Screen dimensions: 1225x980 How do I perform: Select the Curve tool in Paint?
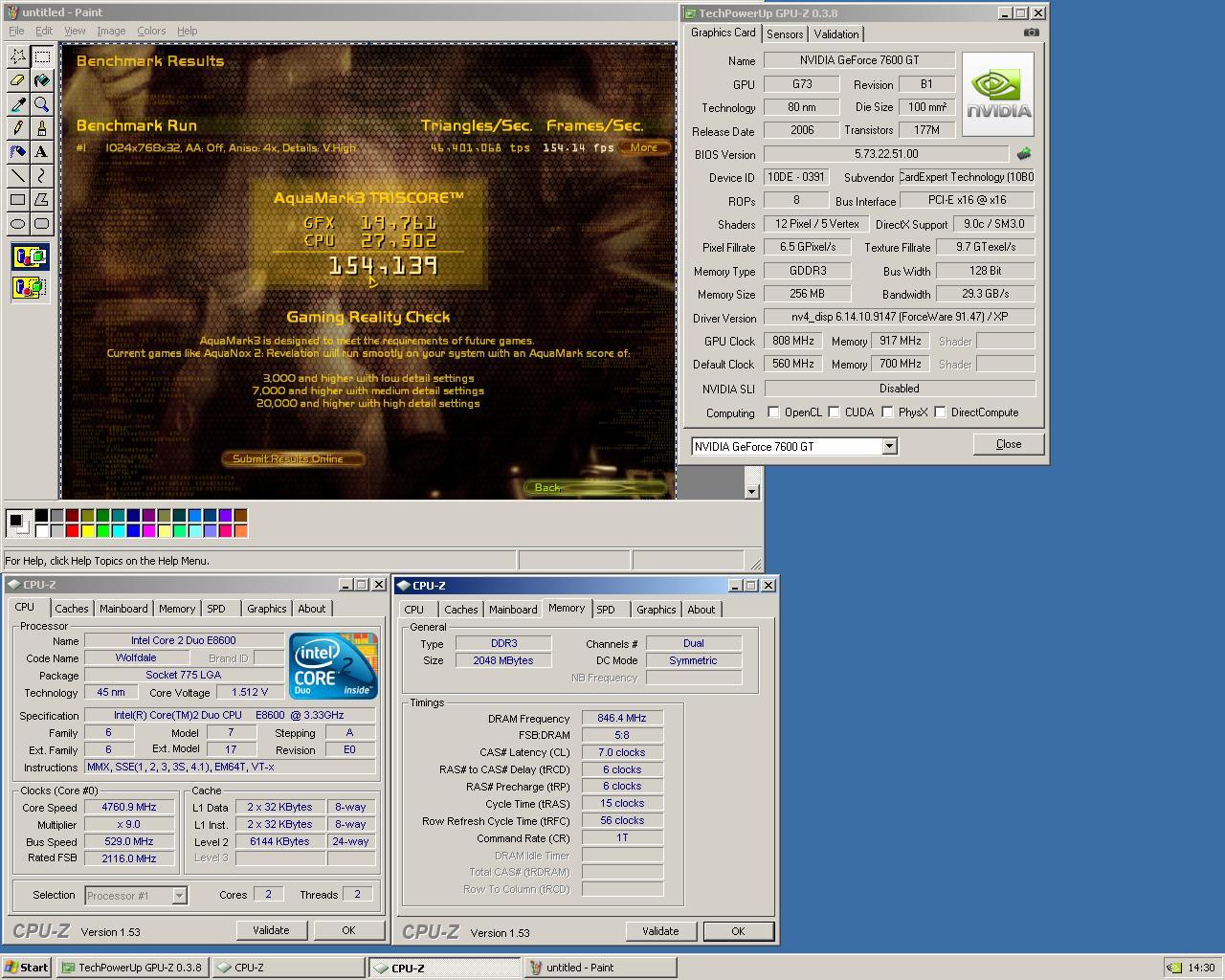click(x=42, y=176)
